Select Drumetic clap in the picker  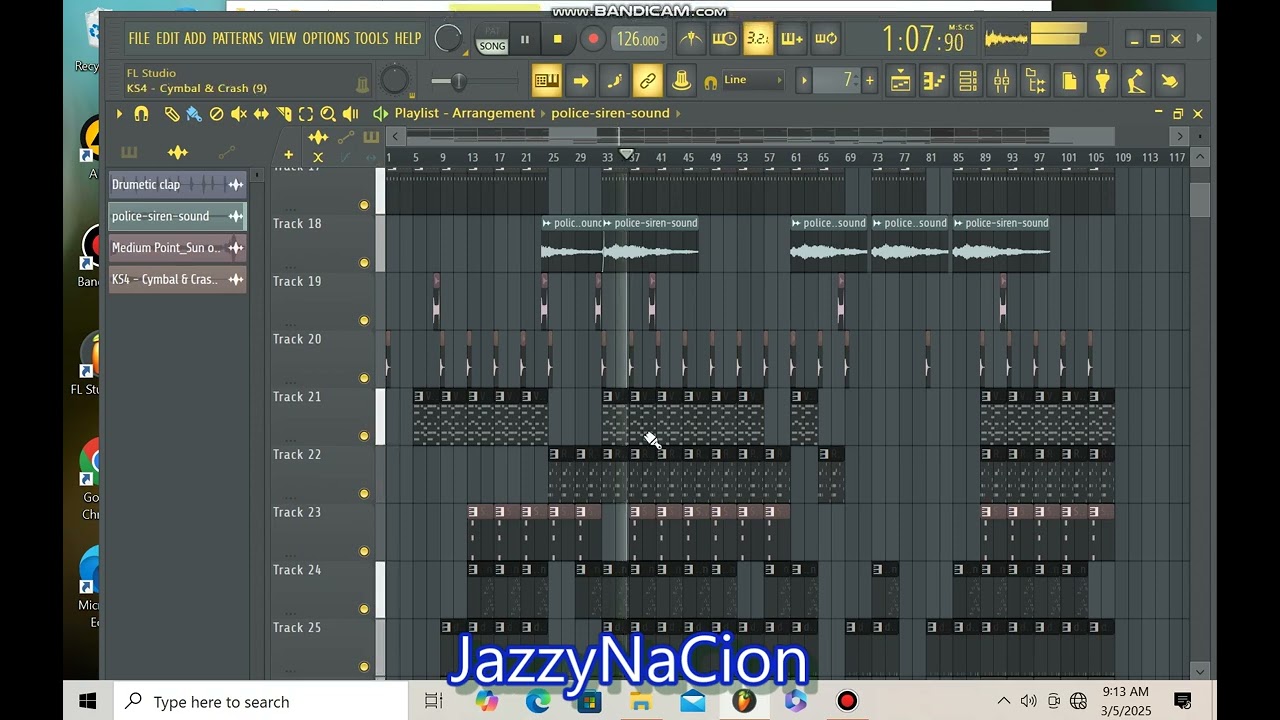[177, 185]
